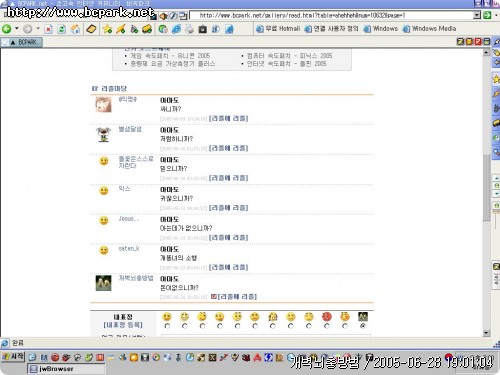Viewport: 500px width, 375px height.
Task: Click the star with pencil toolbar icon
Action: pyautogui.click(x=121, y=29)
